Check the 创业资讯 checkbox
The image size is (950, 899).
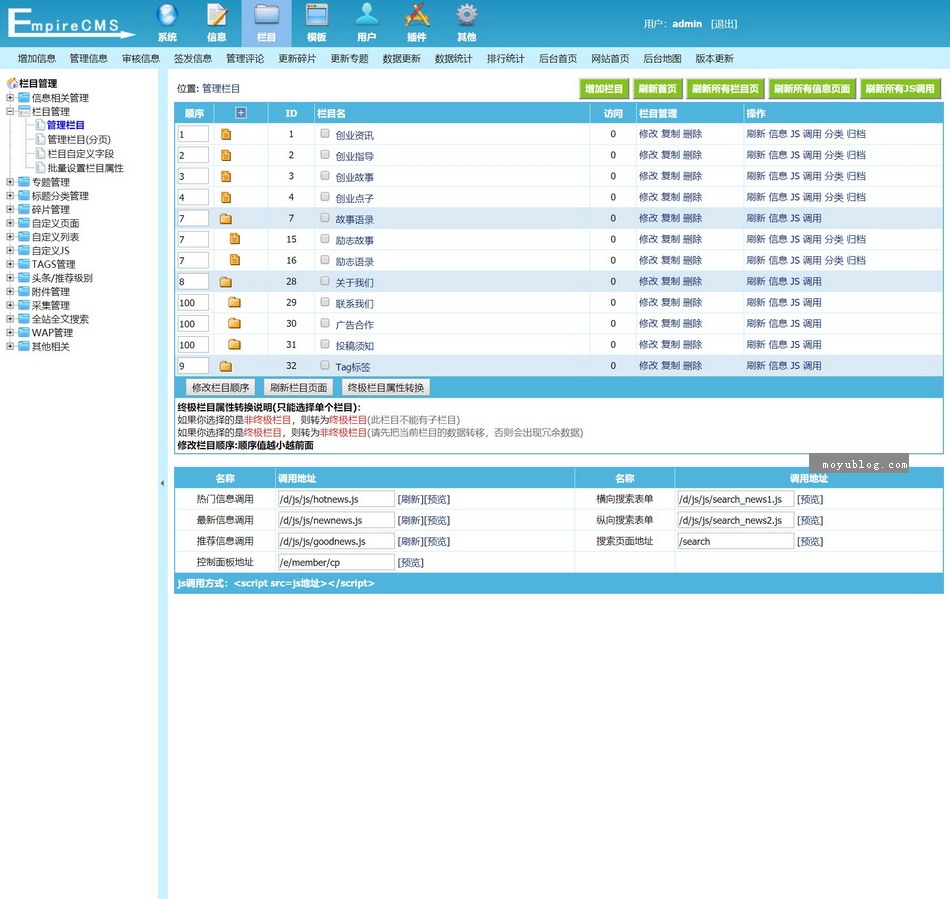click(x=325, y=133)
